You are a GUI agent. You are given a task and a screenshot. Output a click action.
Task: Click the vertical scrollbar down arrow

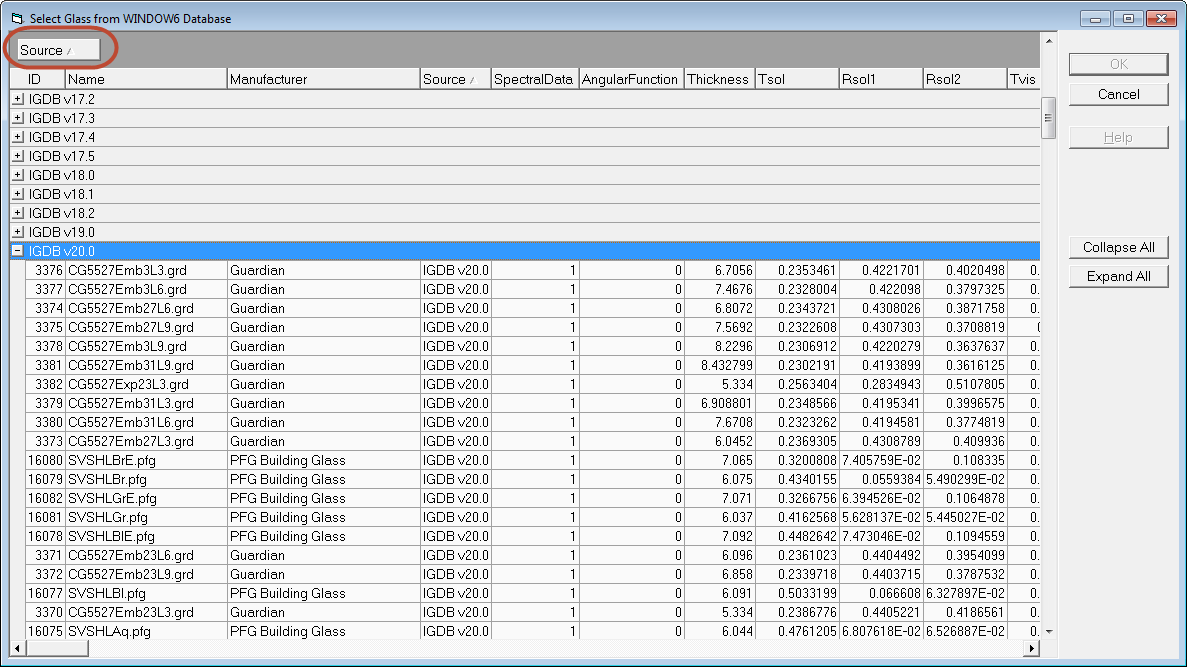[1048, 631]
